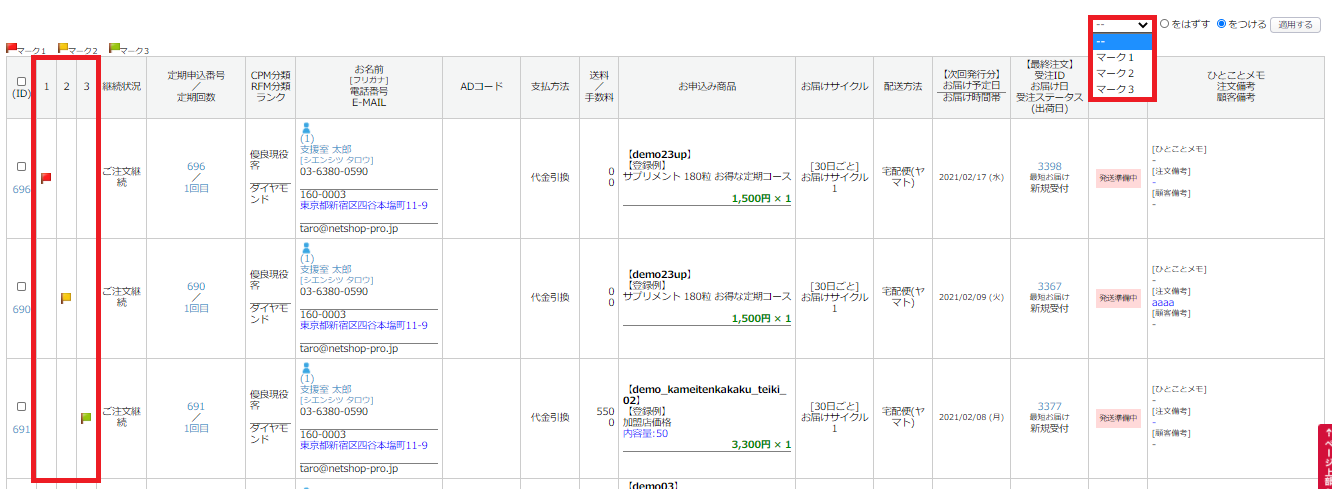Image resolution: width=1332 pixels, height=489 pixels.
Task: Click the yellow マーク2 legend flag
Action: tap(63, 48)
